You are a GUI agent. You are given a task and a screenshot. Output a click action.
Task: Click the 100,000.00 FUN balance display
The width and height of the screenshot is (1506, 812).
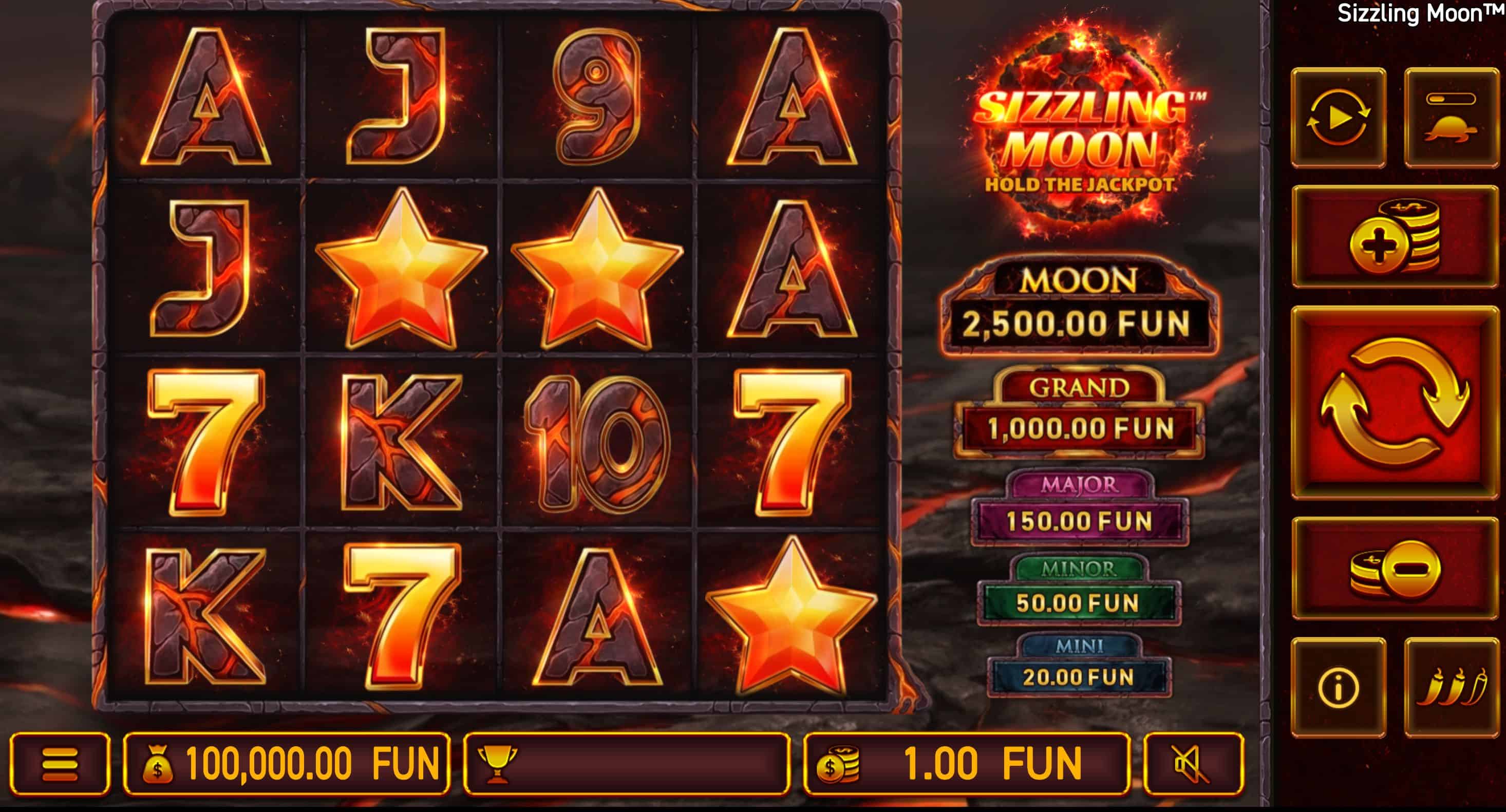(x=287, y=764)
